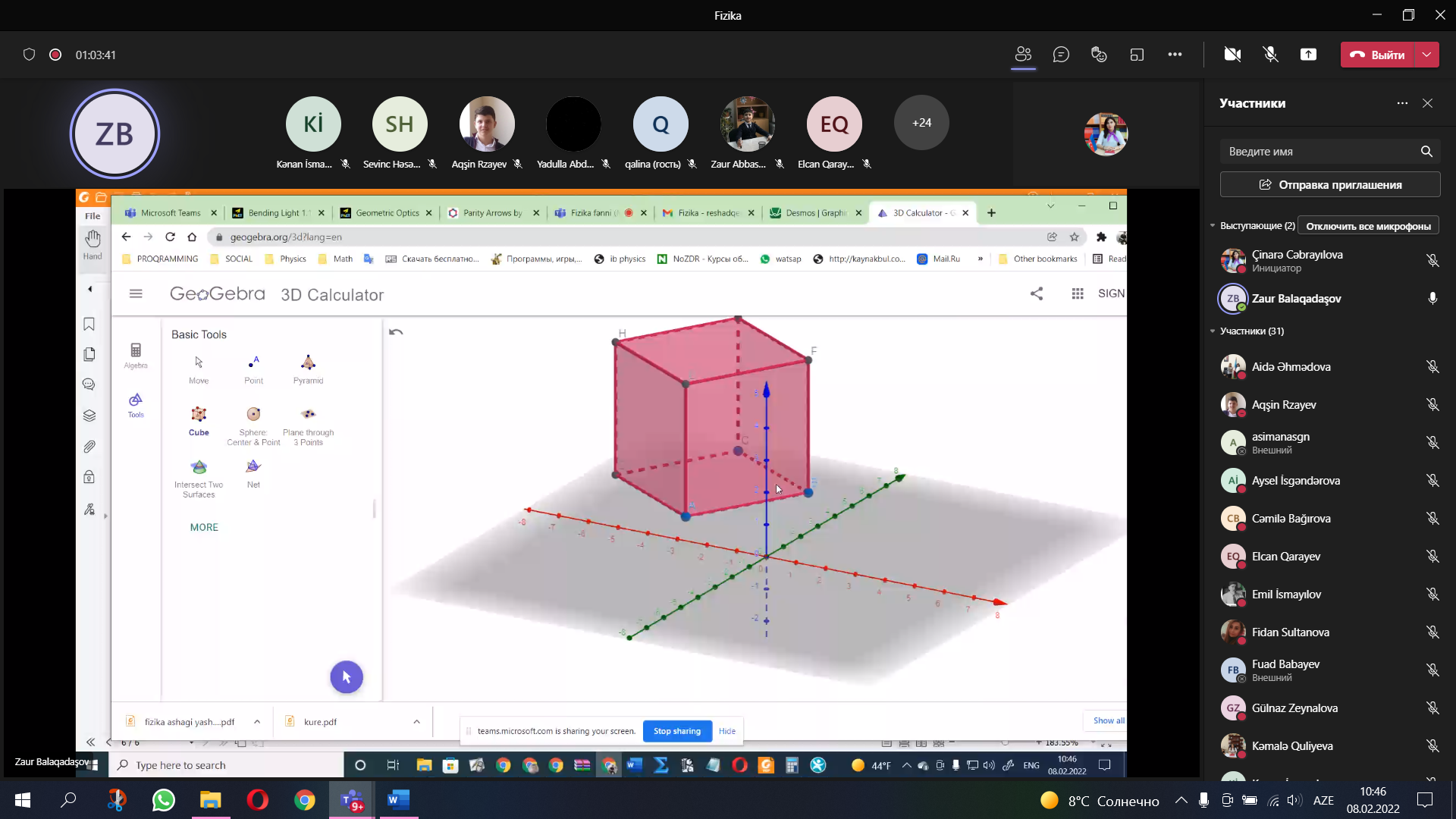Select Intersect Two Surfaces tool

point(199,479)
